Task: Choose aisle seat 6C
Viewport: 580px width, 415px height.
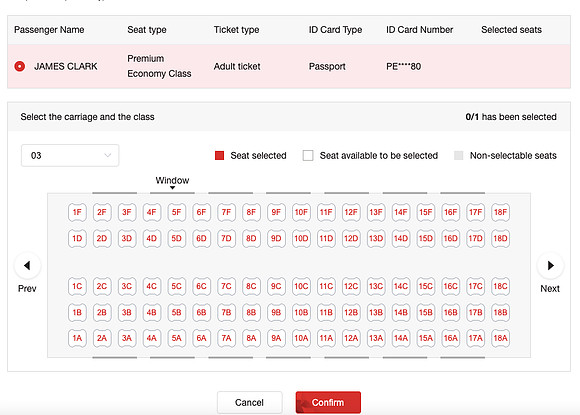Action: click(201, 286)
